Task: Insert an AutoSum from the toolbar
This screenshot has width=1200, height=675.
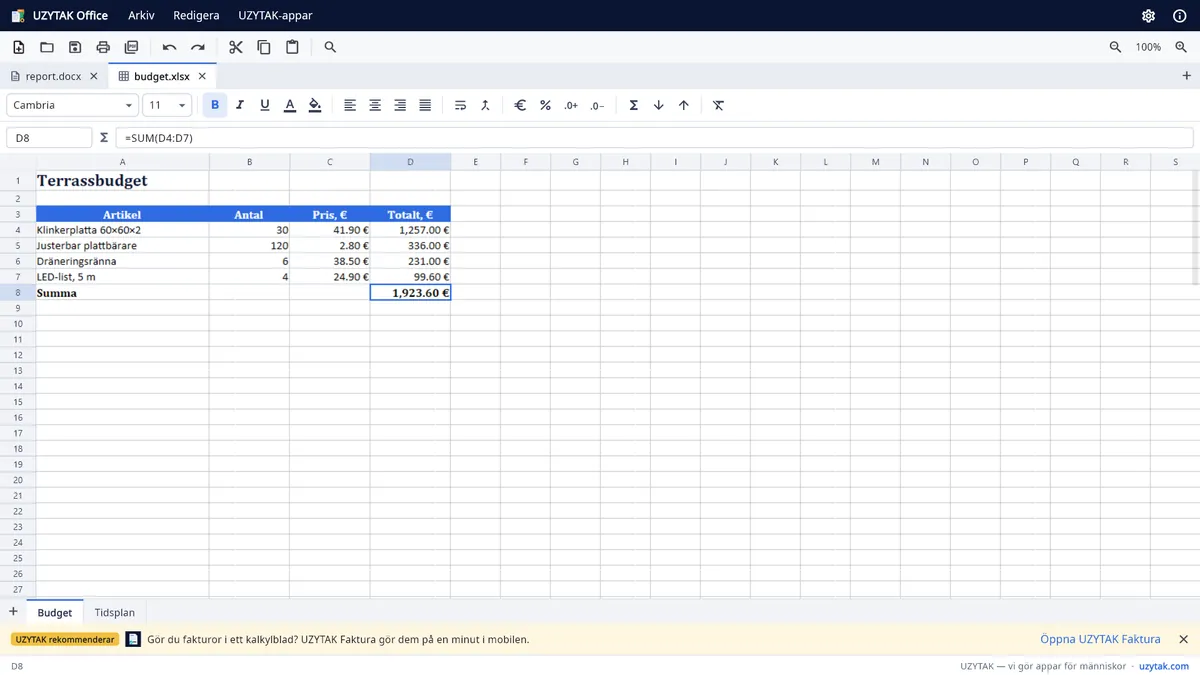Action: [634, 105]
